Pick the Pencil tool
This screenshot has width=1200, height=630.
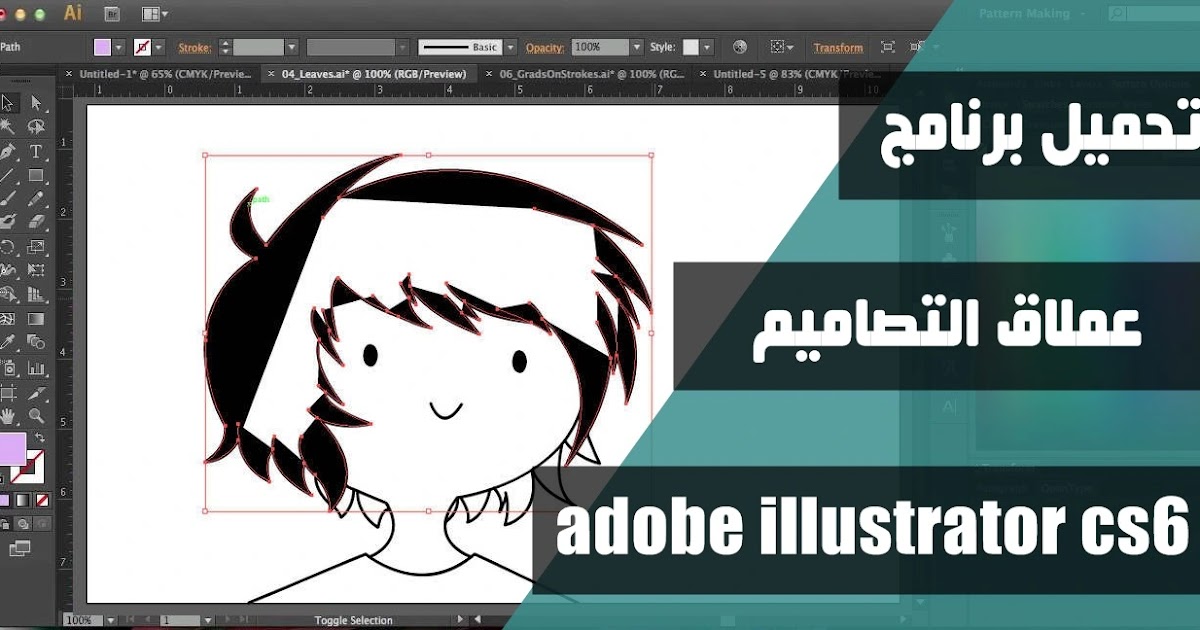[36, 199]
